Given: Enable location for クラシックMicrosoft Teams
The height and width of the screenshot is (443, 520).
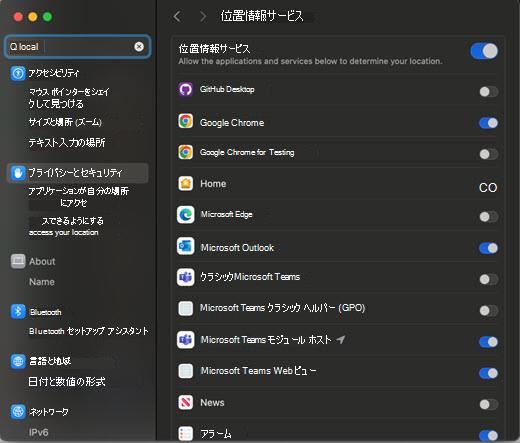Looking at the screenshot, I should point(489,279).
